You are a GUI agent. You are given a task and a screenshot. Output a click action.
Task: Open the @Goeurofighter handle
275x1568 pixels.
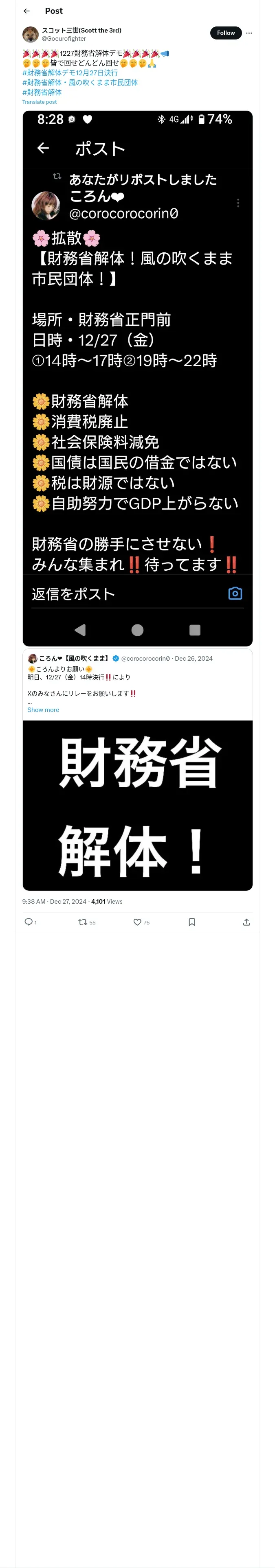(64, 38)
